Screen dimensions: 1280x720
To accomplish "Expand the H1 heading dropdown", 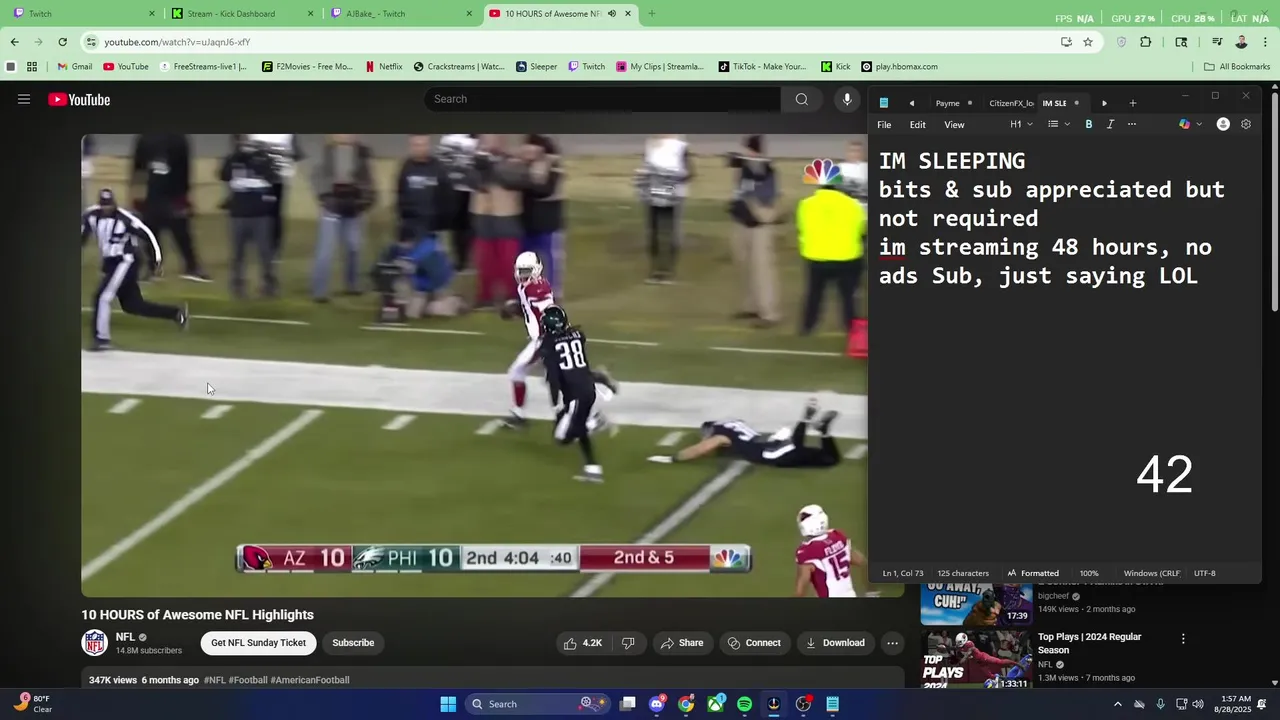I will pyautogui.click(x=1021, y=124).
